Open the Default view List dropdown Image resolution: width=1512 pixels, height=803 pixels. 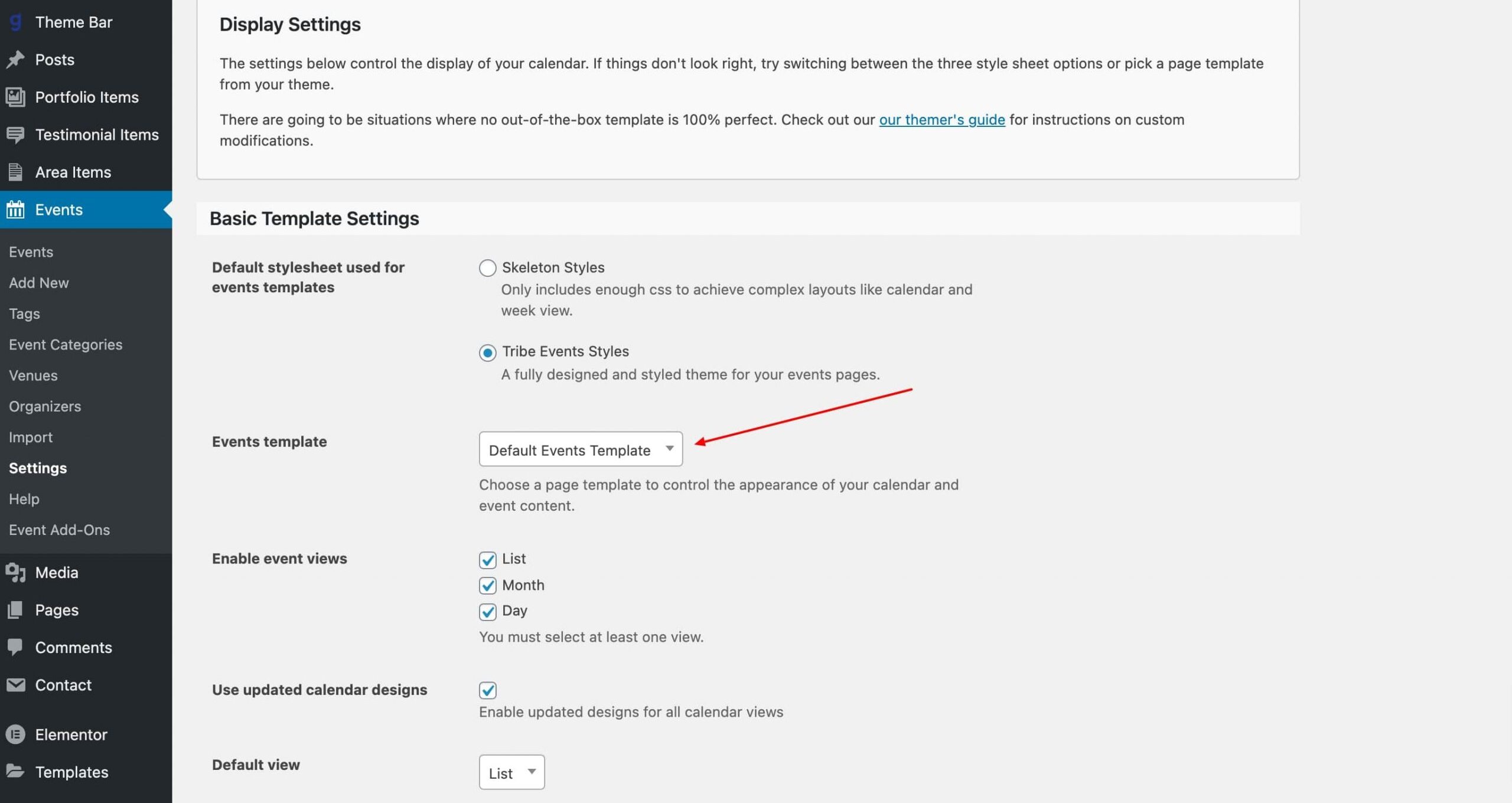pyautogui.click(x=511, y=772)
